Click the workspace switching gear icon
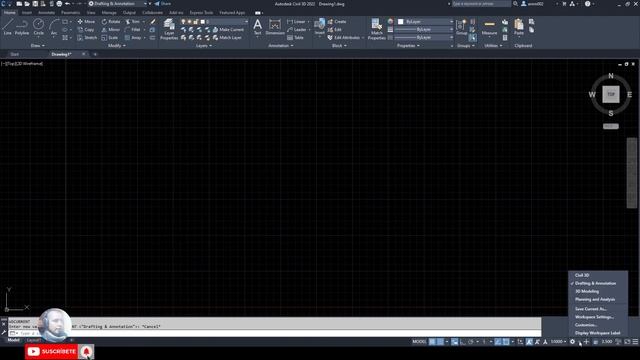Viewport: 640px width, 360px height. pos(572,342)
